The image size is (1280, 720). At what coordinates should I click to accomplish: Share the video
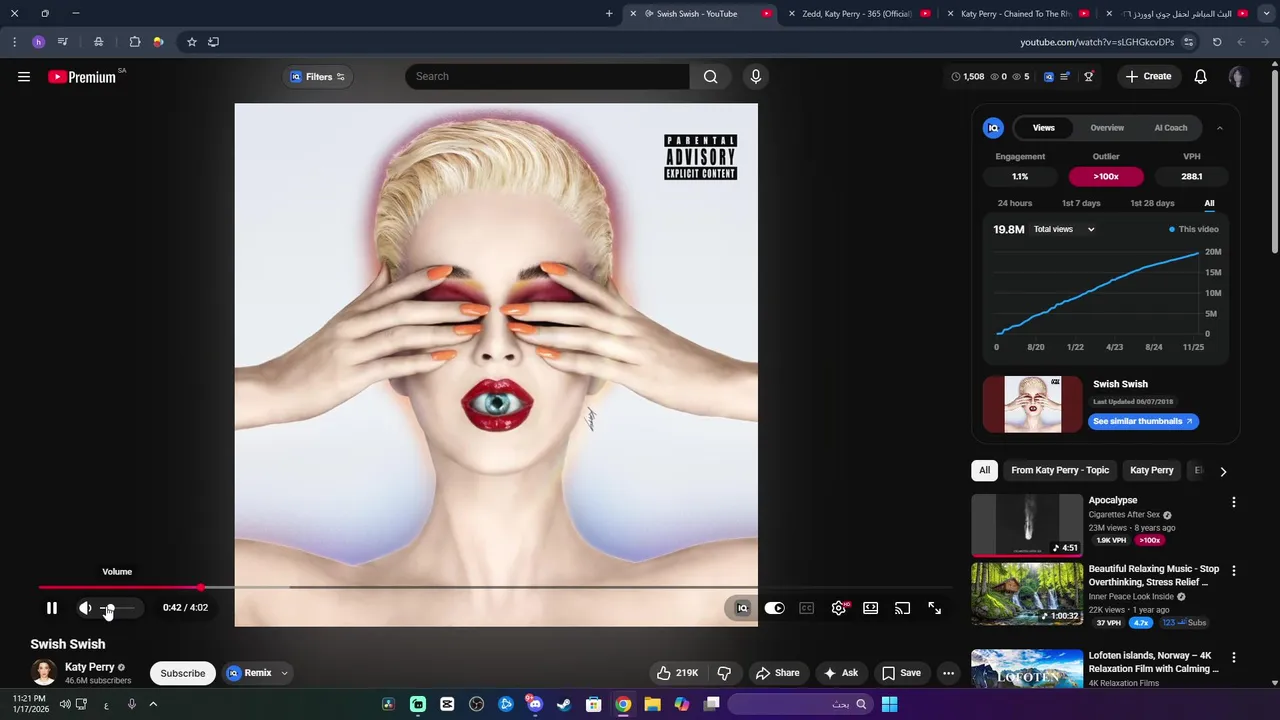pyautogui.click(x=777, y=673)
